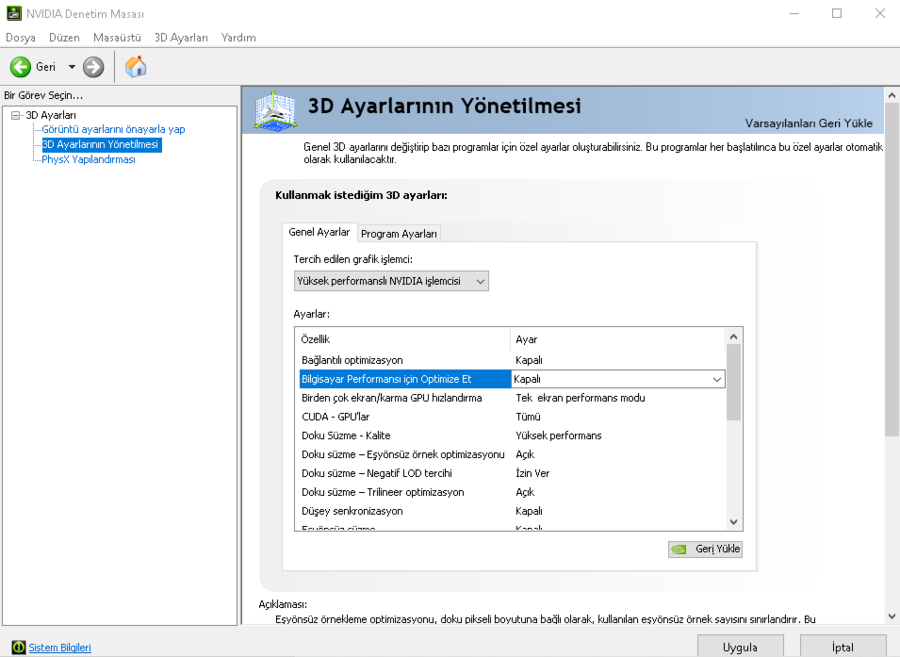Image resolution: width=900 pixels, height=657 pixels.
Task: Select Görüntü ayarlarını önayarla yap
Action: [113, 129]
